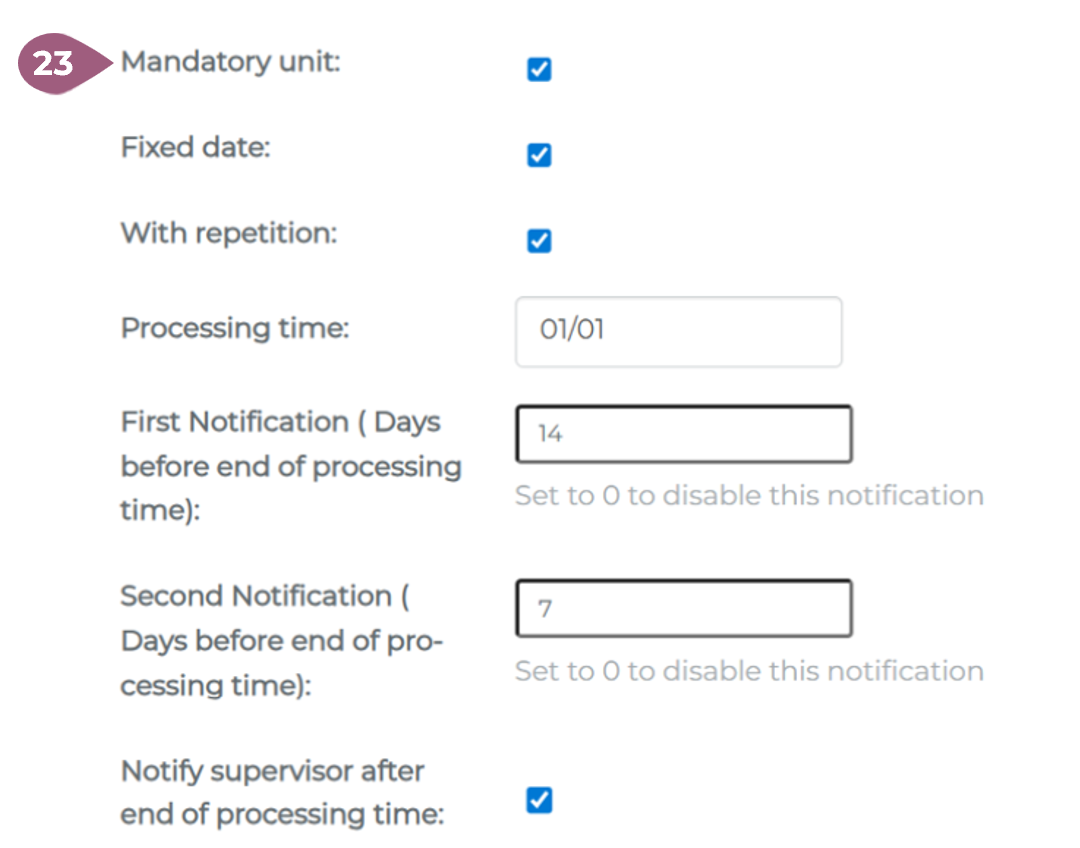This screenshot has width=1080, height=848.
Task: Uncheck Notify supervisor after processing time
Action: 539,800
